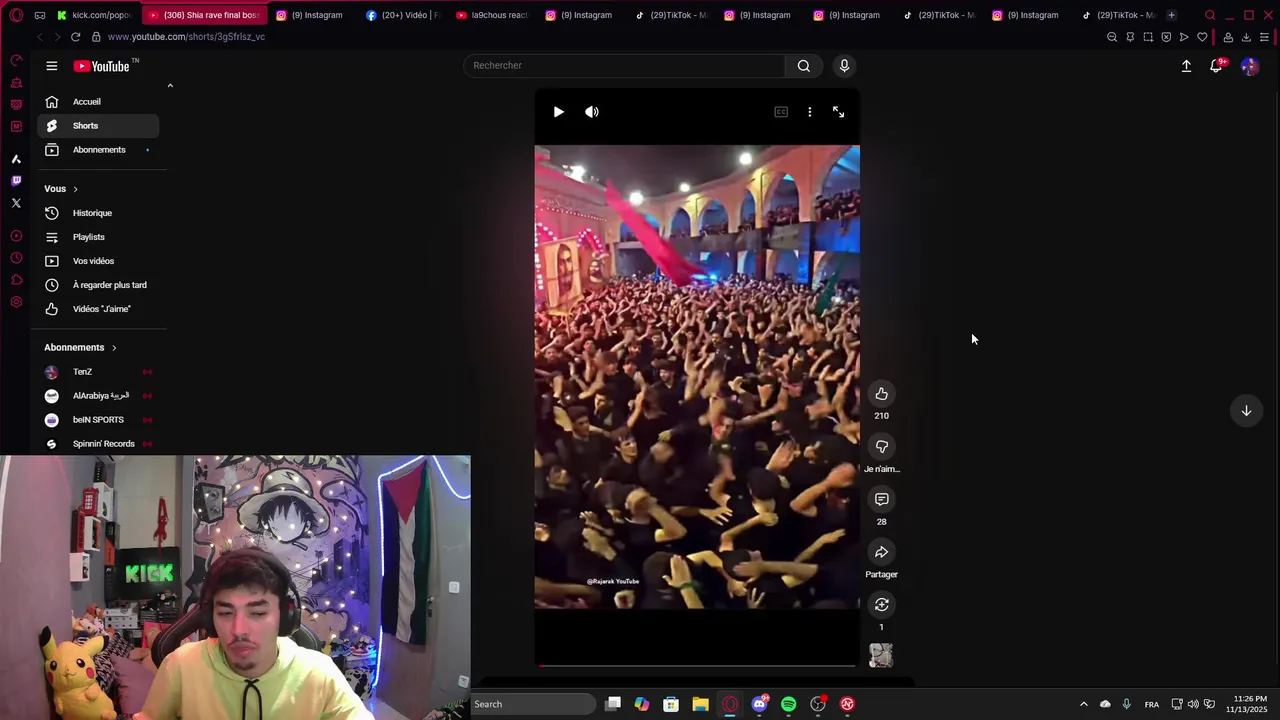Image resolution: width=1280 pixels, height=720 pixels.
Task: Open the Short's audio source thumbnail
Action: point(881,655)
